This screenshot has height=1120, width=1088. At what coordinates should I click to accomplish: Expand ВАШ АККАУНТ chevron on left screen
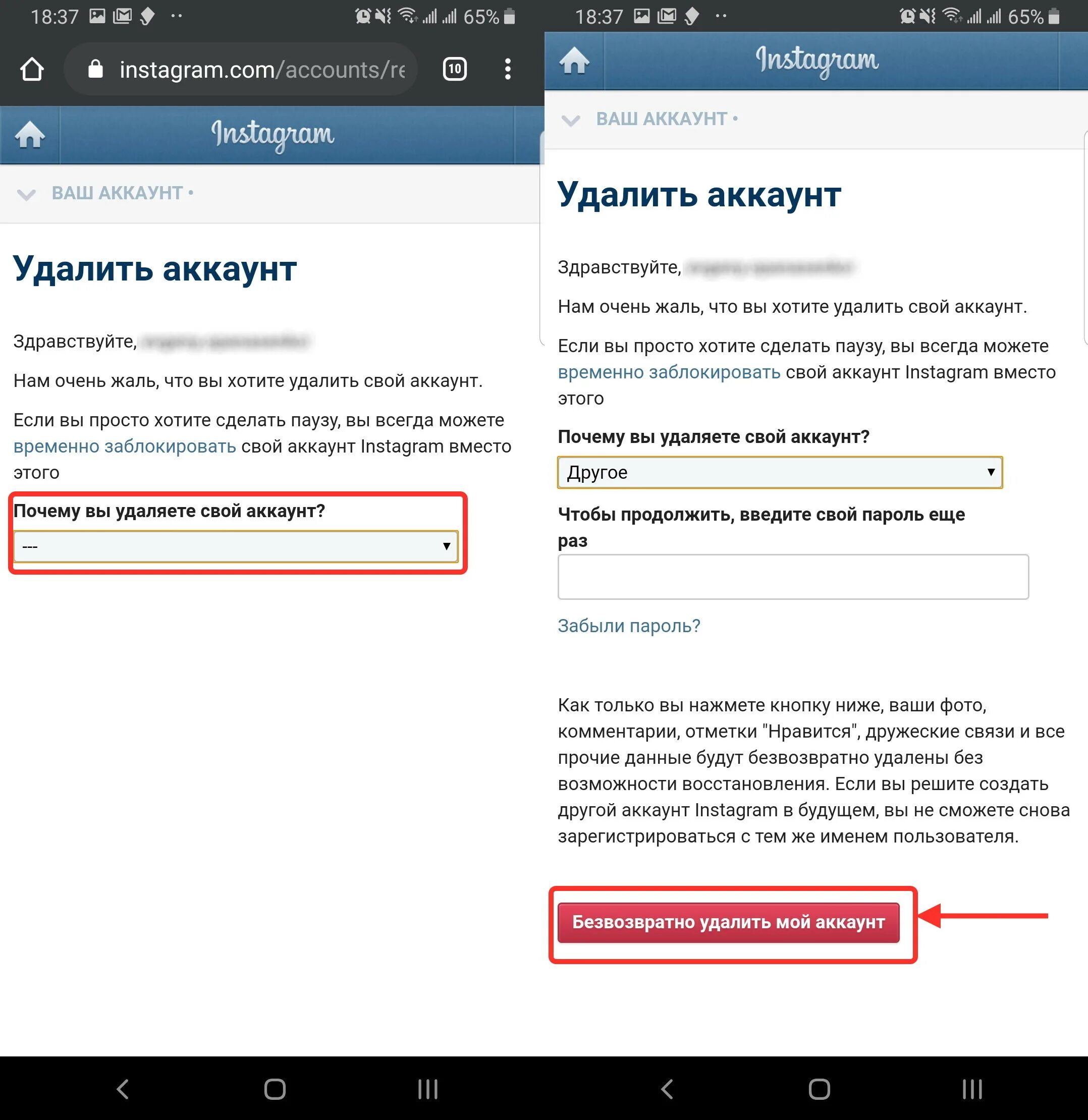pyautogui.click(x=26, y=194)
